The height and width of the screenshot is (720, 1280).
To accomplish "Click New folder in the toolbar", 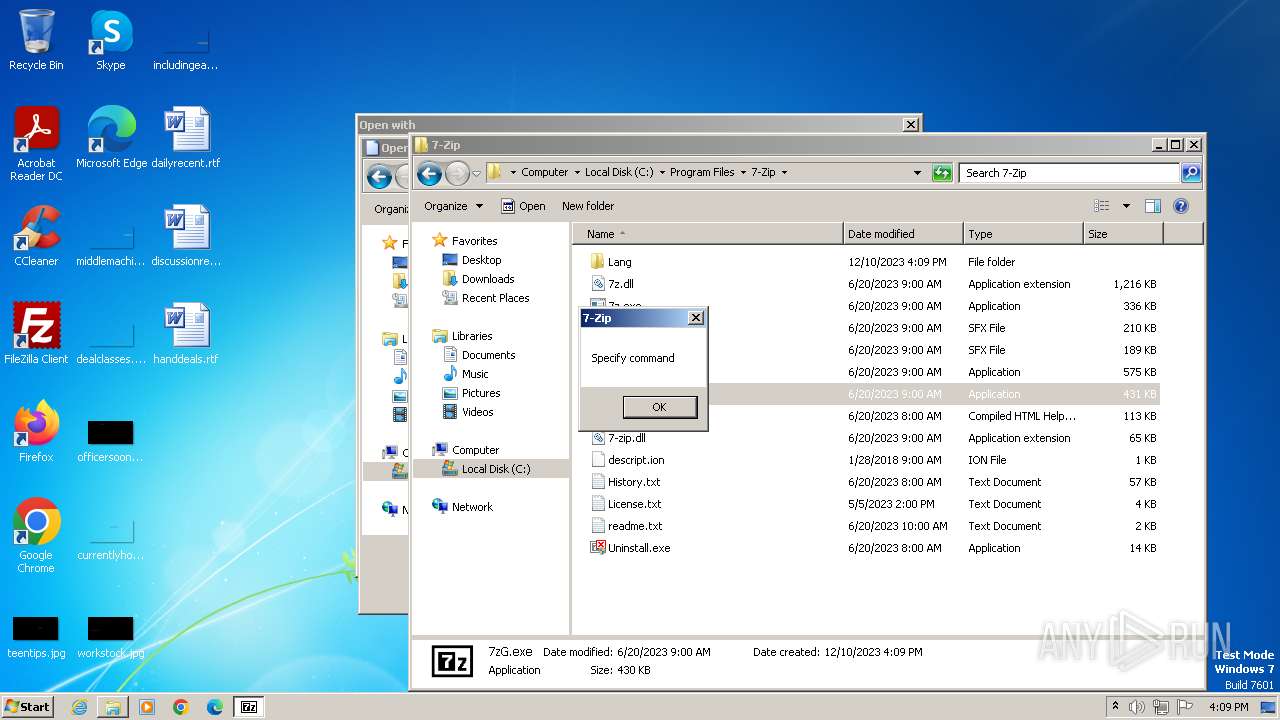I will 588,206.
